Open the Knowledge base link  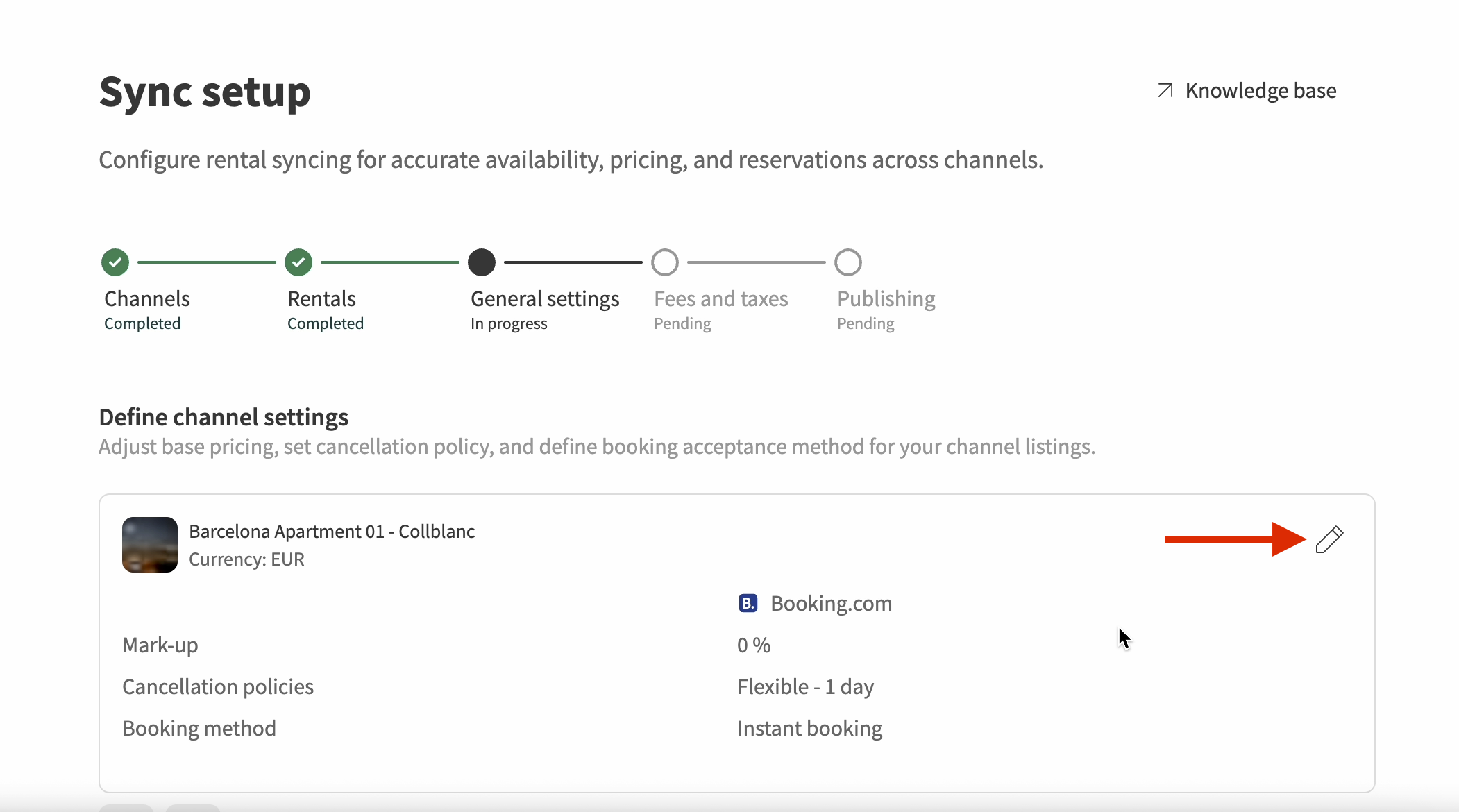pos(1260,91)
